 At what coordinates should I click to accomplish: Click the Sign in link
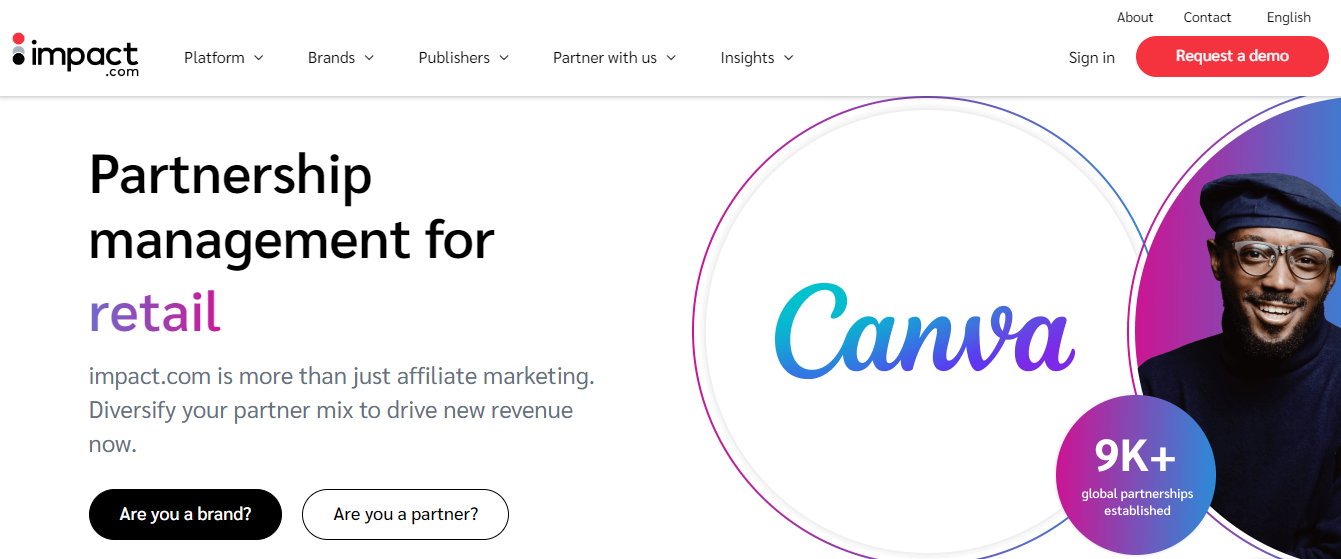click(1091, 58)
